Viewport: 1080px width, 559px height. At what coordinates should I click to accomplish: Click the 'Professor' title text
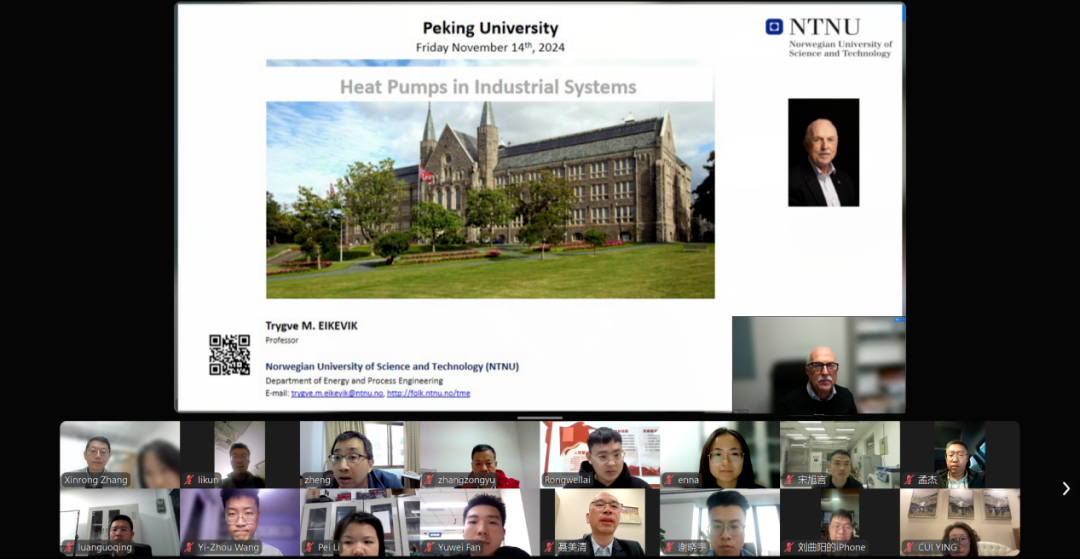tap(282, 340)
